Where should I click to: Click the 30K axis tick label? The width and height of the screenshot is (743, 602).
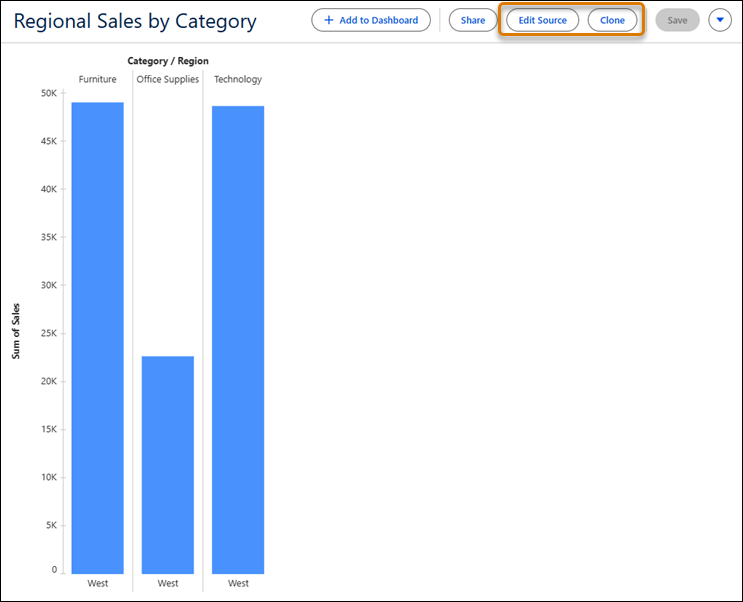point(49,285)
